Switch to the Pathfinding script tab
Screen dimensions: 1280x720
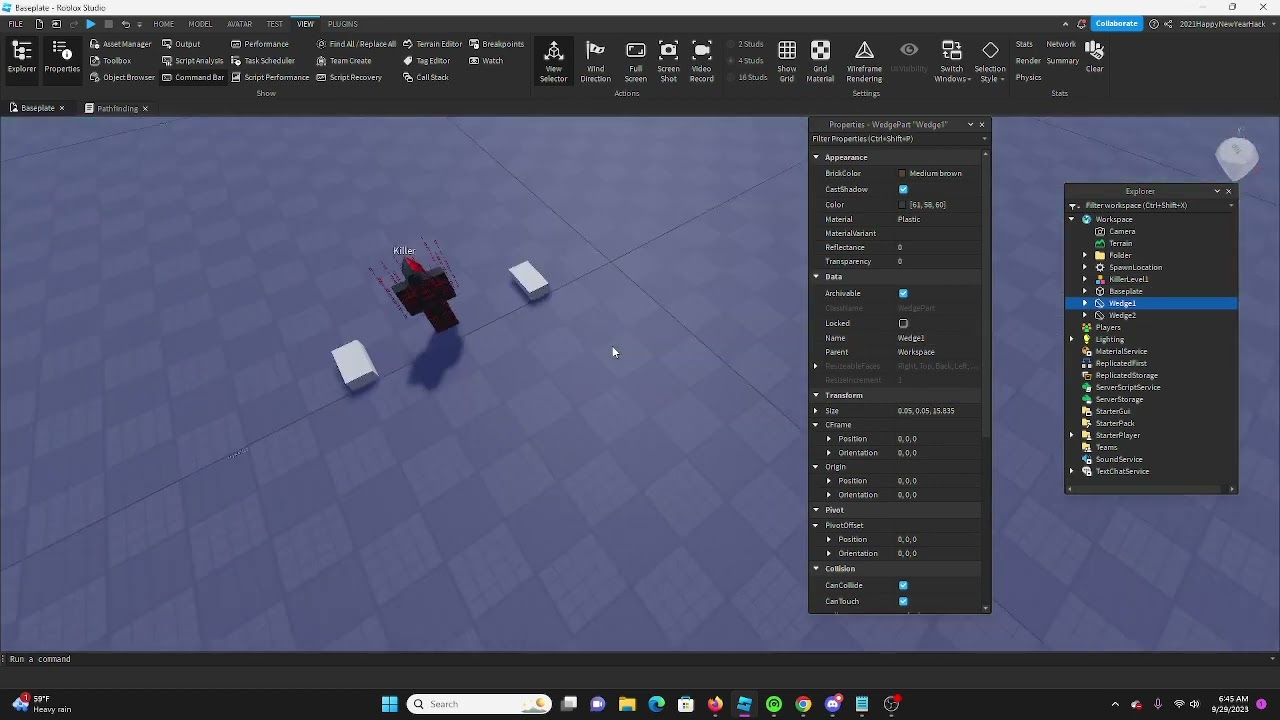pyautogui.click(x=117, y=108)
